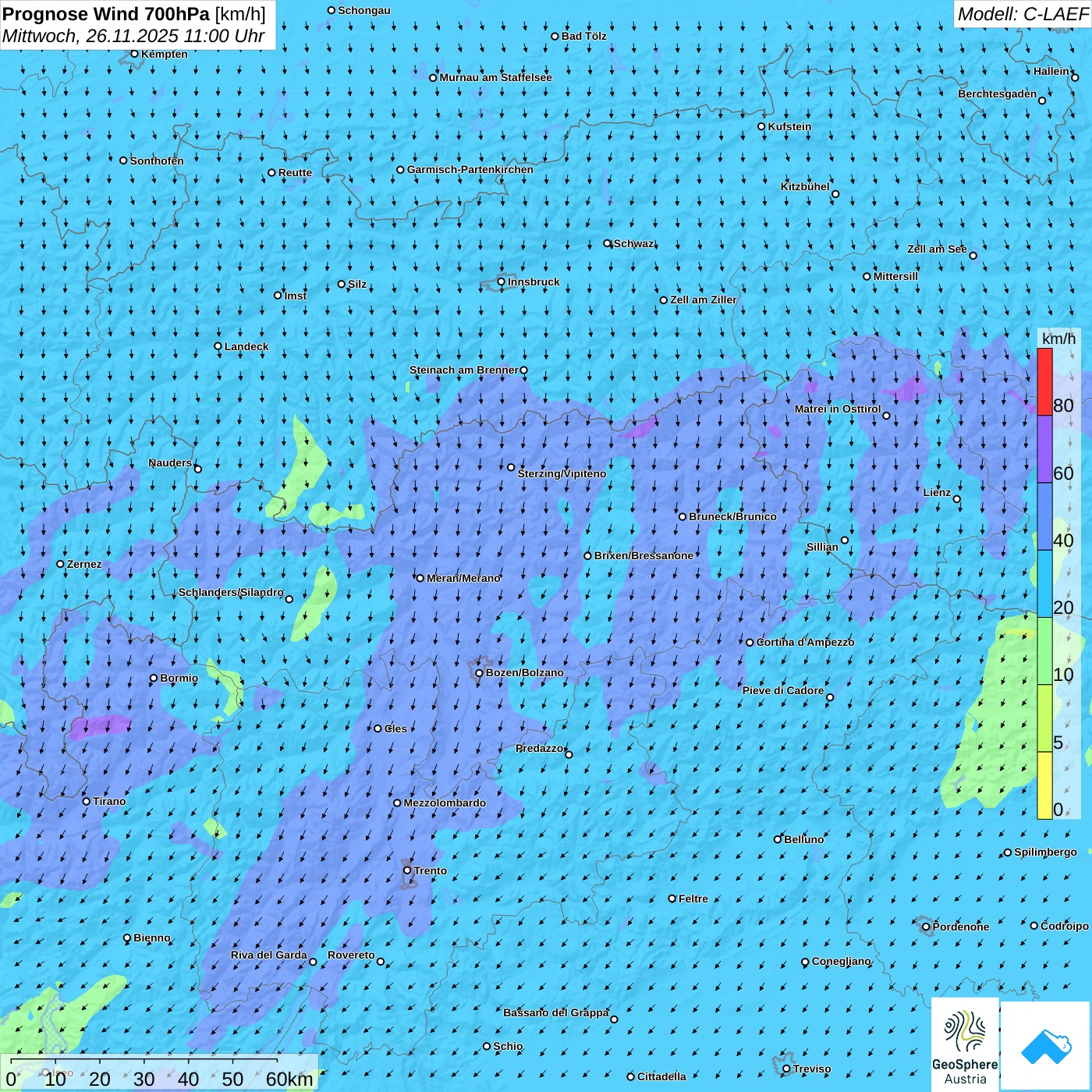Click the Pieve di Cadore label
Viewport: 1092px width, 1092px height.
pyautogui.click(x=783, y=690)
